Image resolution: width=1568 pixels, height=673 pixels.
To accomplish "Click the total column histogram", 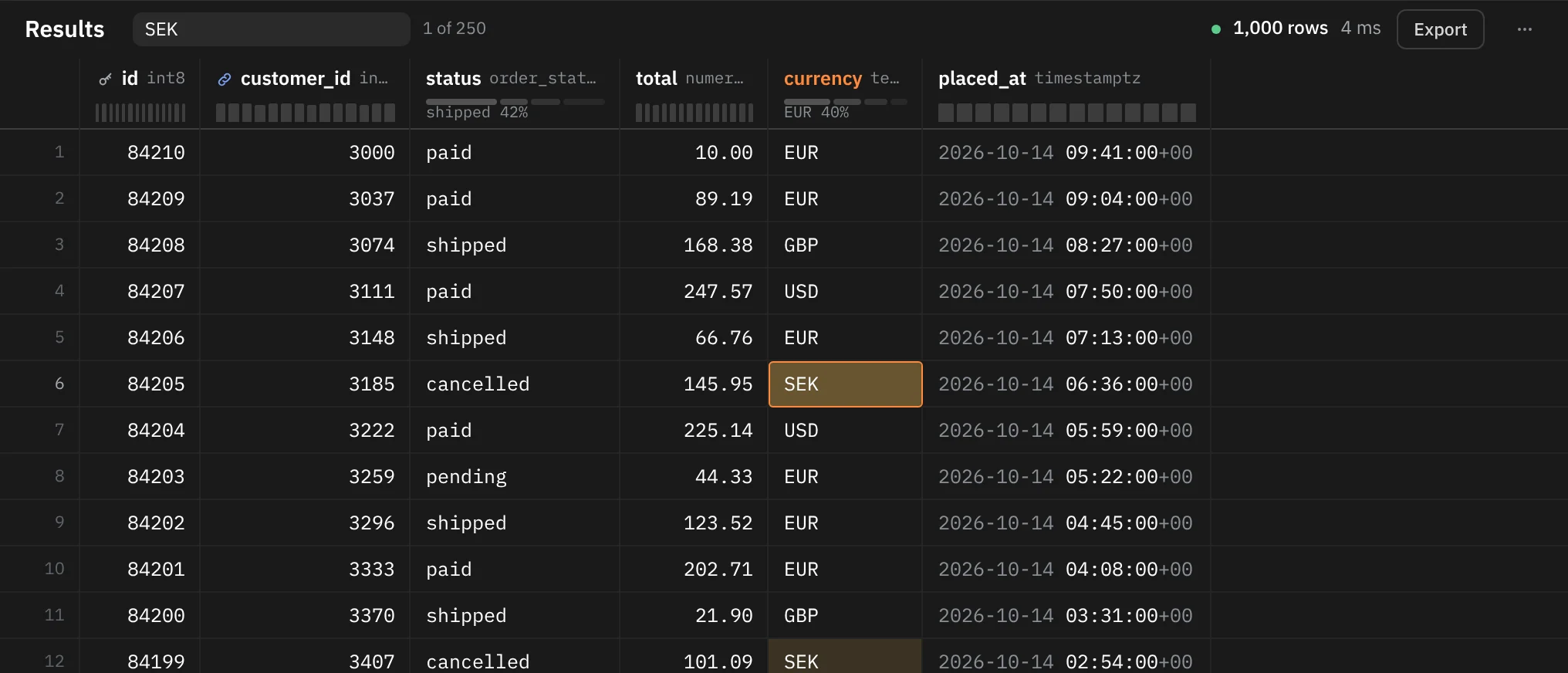I will [694, 113].
